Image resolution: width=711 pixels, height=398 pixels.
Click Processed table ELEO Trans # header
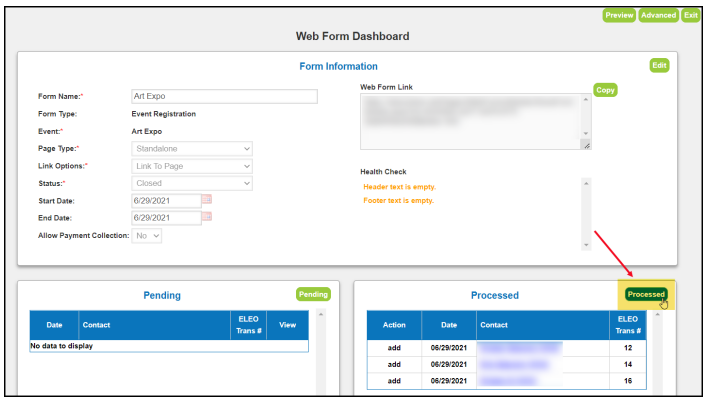point(628,325)
